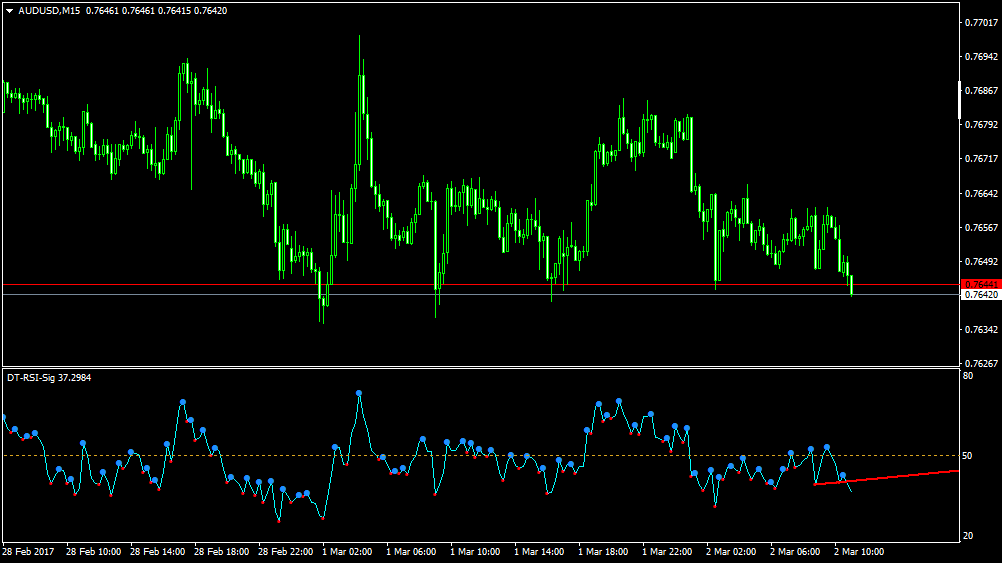Click the 0.76717 price scale value
This screenshot has width=1002, height=563.
tap(981, 158)
